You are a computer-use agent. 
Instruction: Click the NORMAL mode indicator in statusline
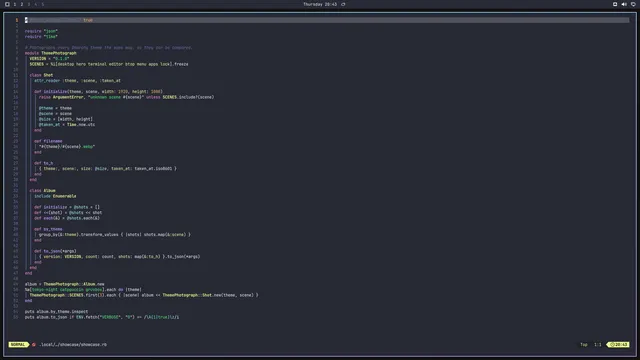pyautogui.click(x=18, y=344)
